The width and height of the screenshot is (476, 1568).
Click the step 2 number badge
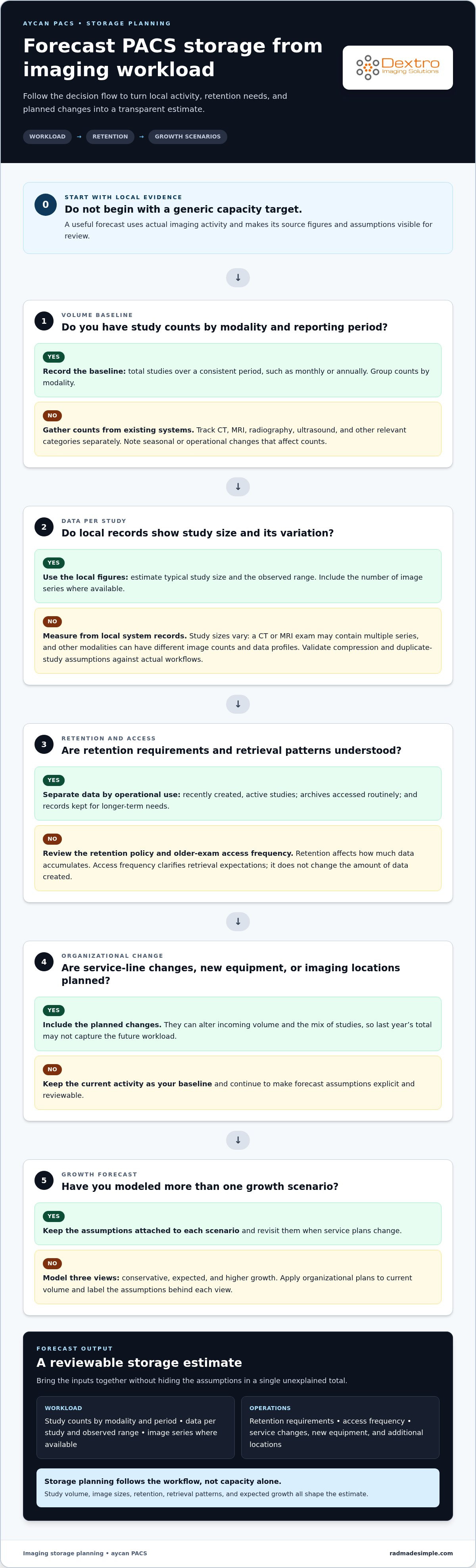click(x=44, y=527)
